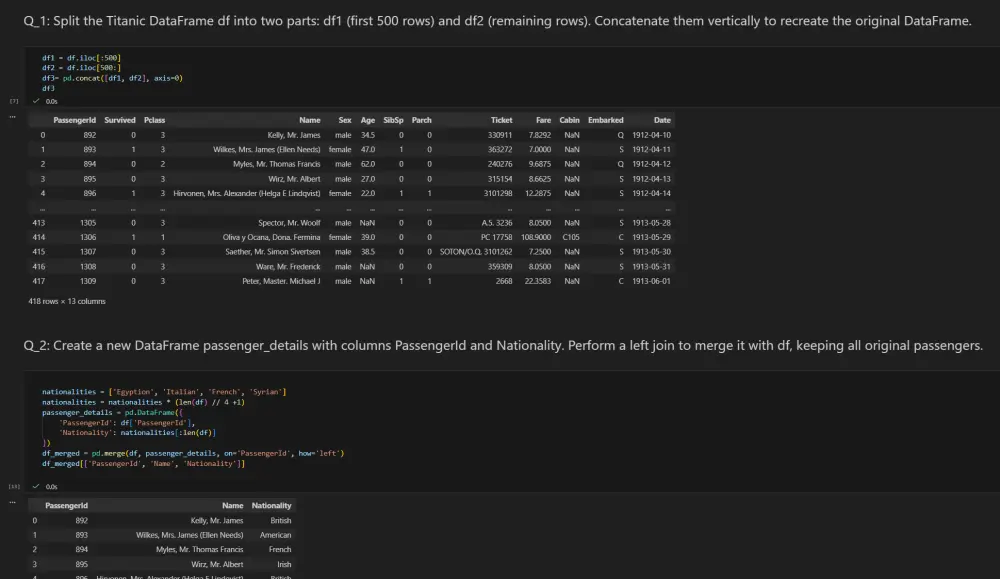
Task: Click the SibSp column header
Action: tap(393, 120)
